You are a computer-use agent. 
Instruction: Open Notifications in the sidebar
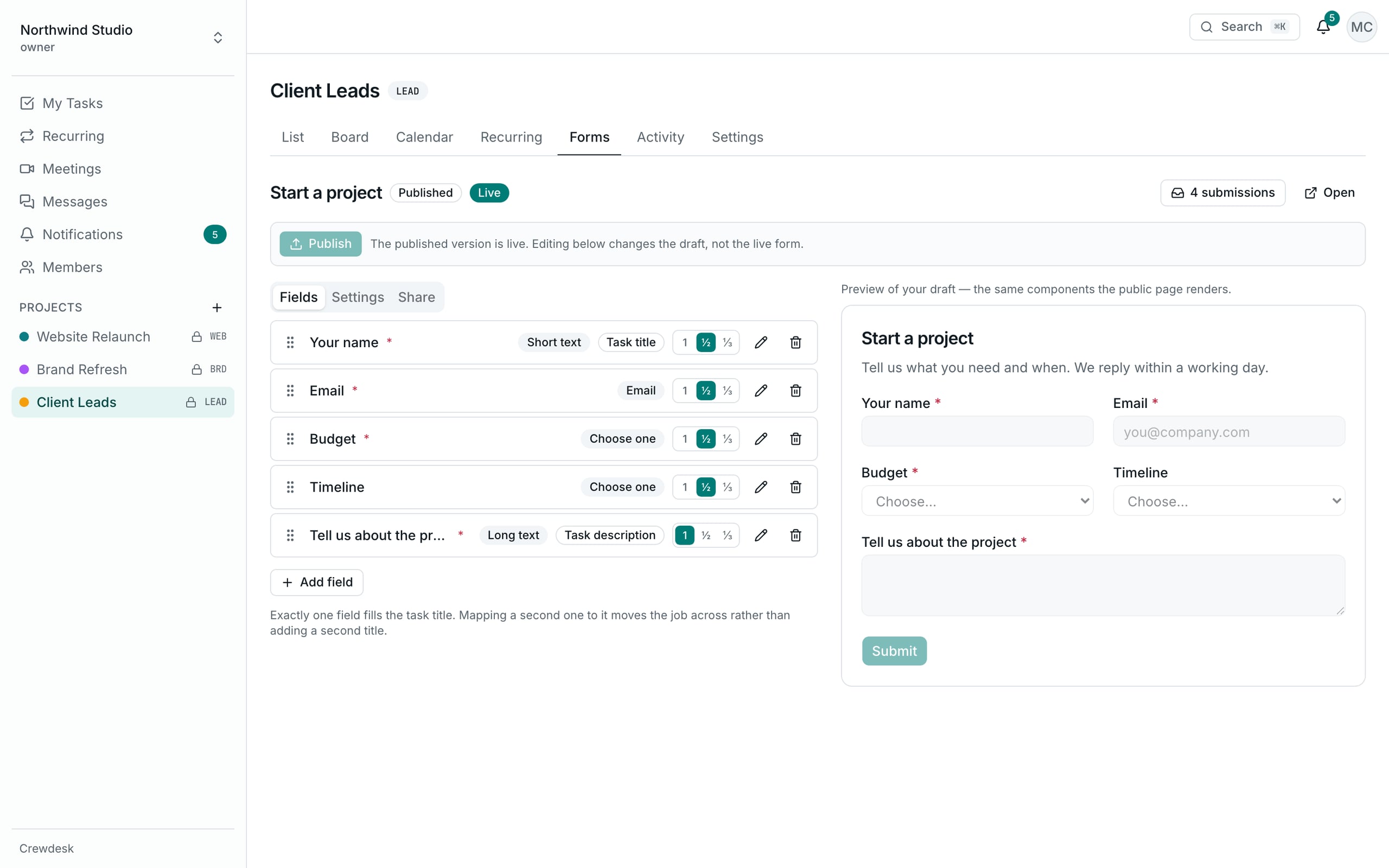pos(122,234)
